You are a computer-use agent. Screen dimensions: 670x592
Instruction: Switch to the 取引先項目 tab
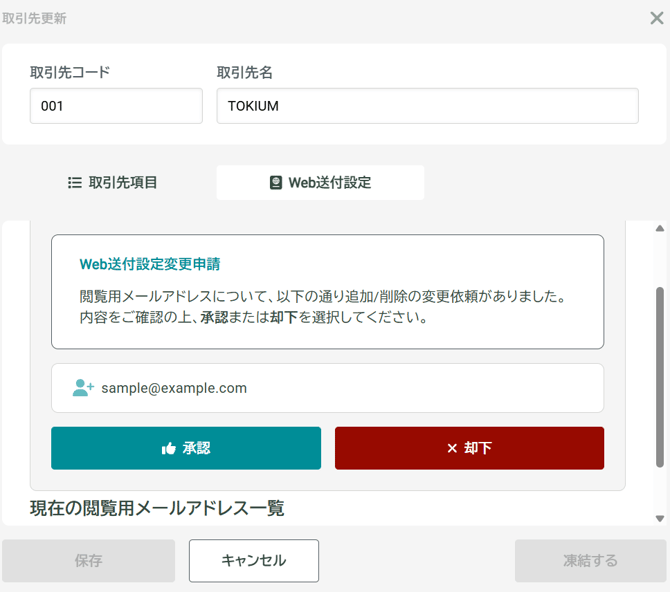[113, 183]
